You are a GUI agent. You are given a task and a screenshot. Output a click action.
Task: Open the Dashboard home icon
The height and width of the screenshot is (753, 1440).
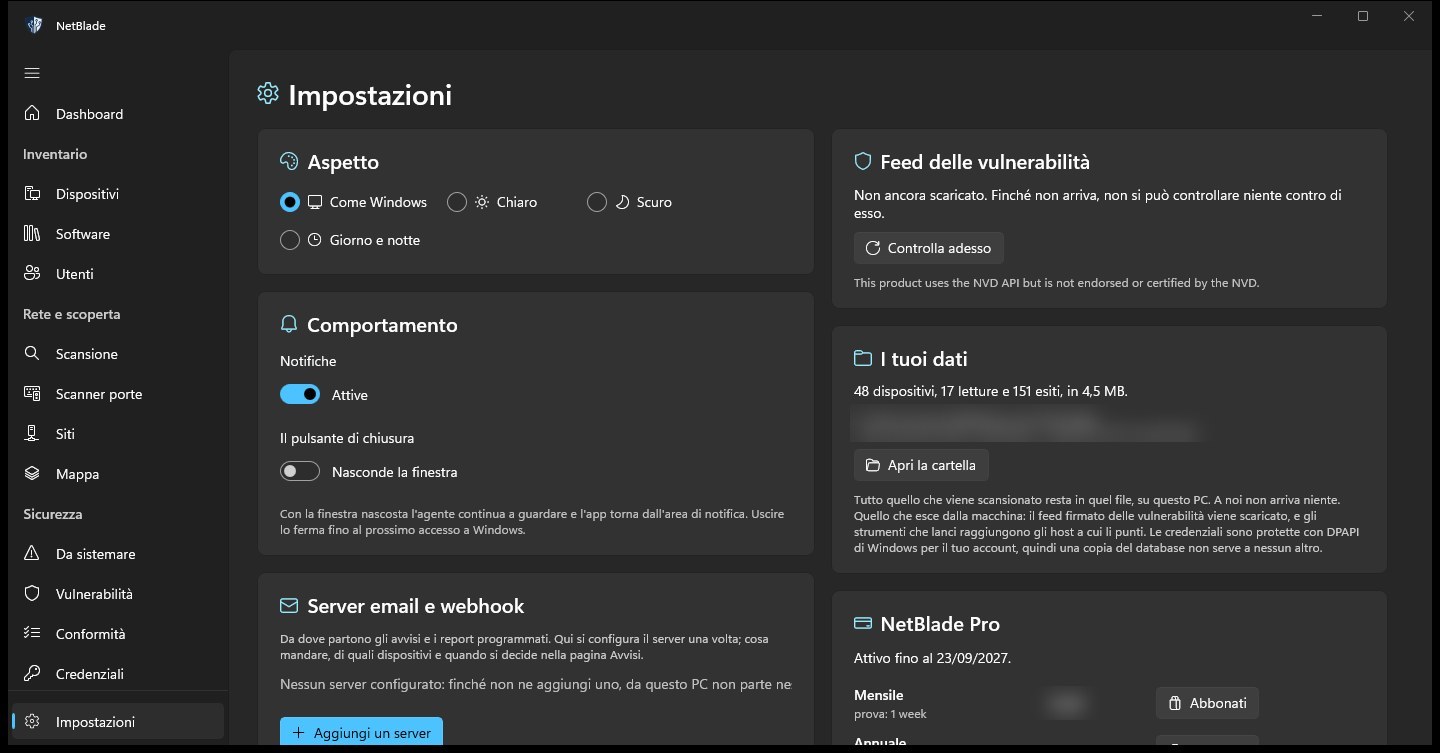(x=32, y=114)
